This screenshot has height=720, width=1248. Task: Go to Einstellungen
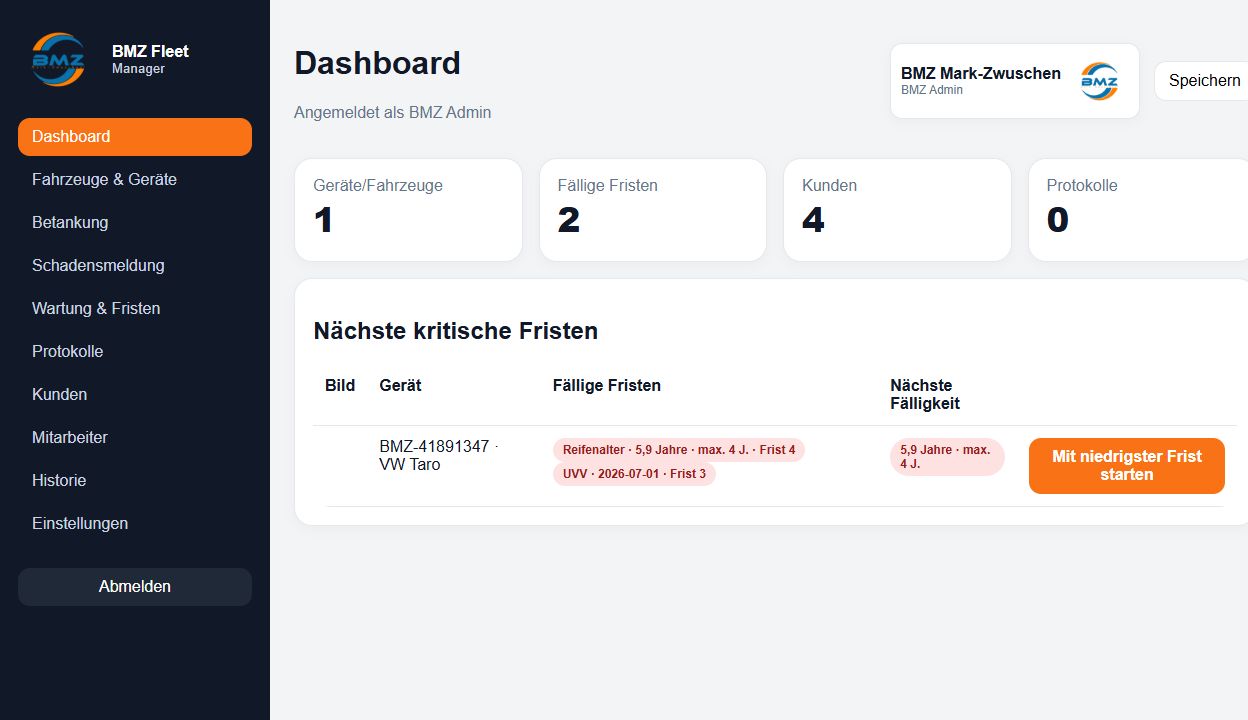135,524
